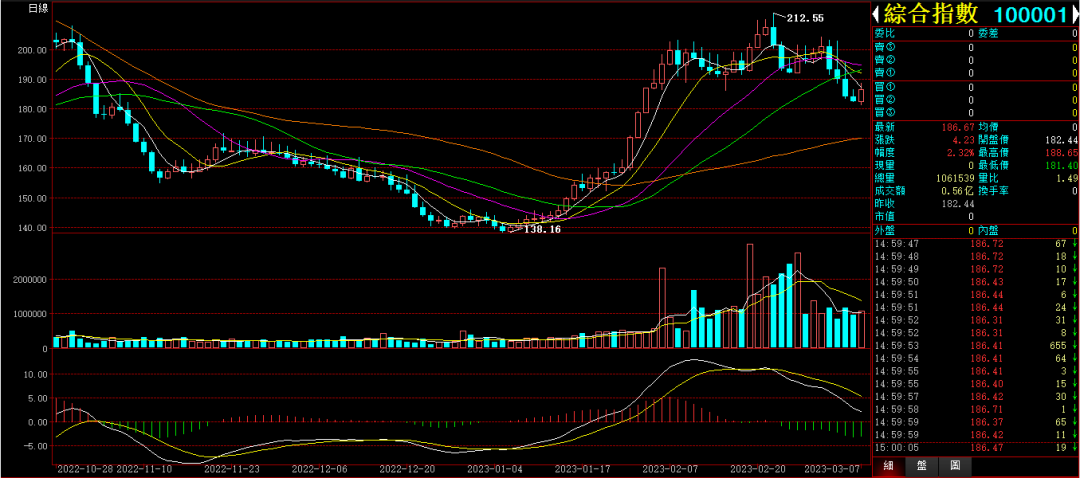Click the 2023-02-07 date on time axis
This screenshot has width=1080, height=478.
tap(667, 467)
